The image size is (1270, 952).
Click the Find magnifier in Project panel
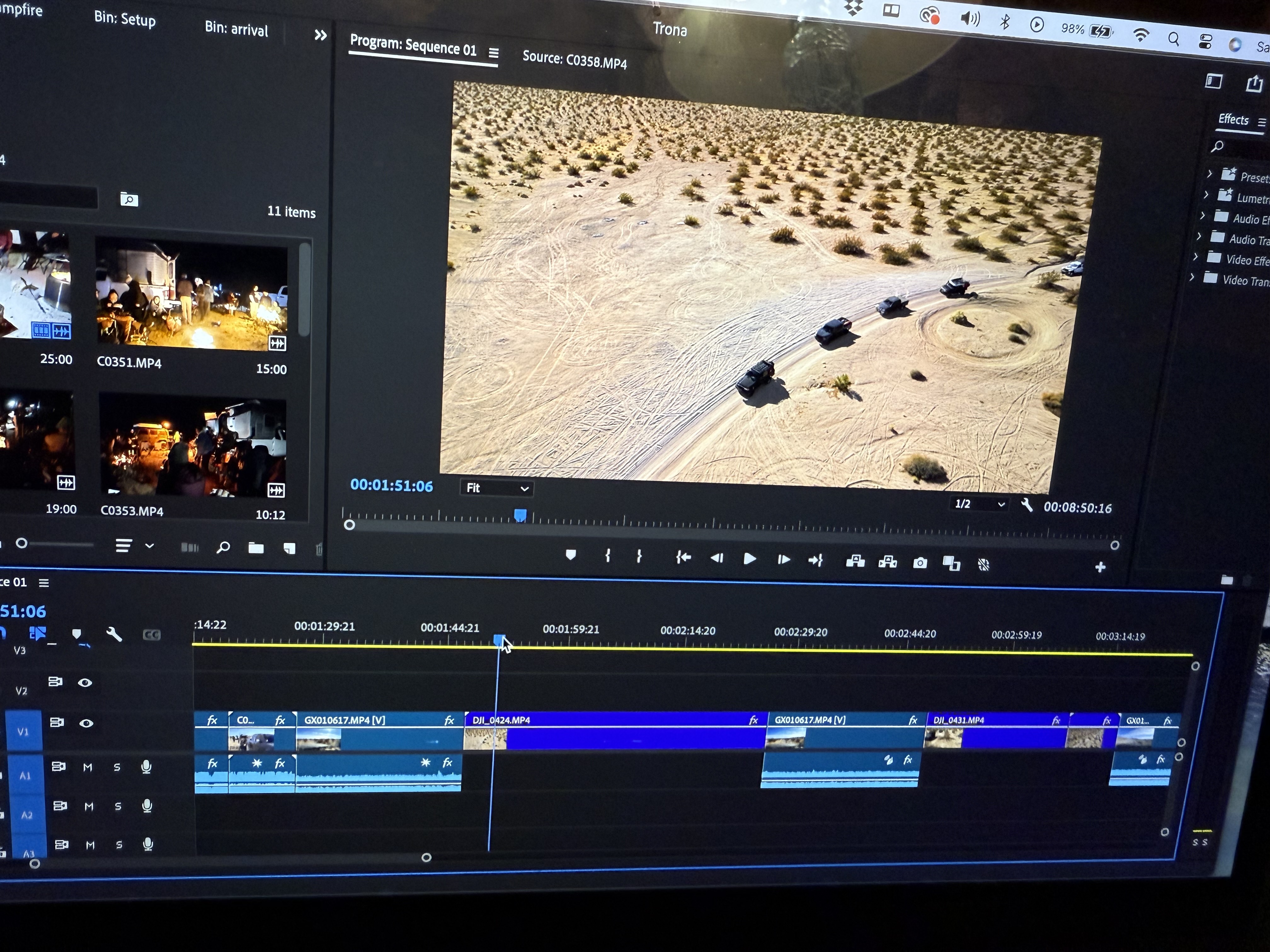(223, 547)
